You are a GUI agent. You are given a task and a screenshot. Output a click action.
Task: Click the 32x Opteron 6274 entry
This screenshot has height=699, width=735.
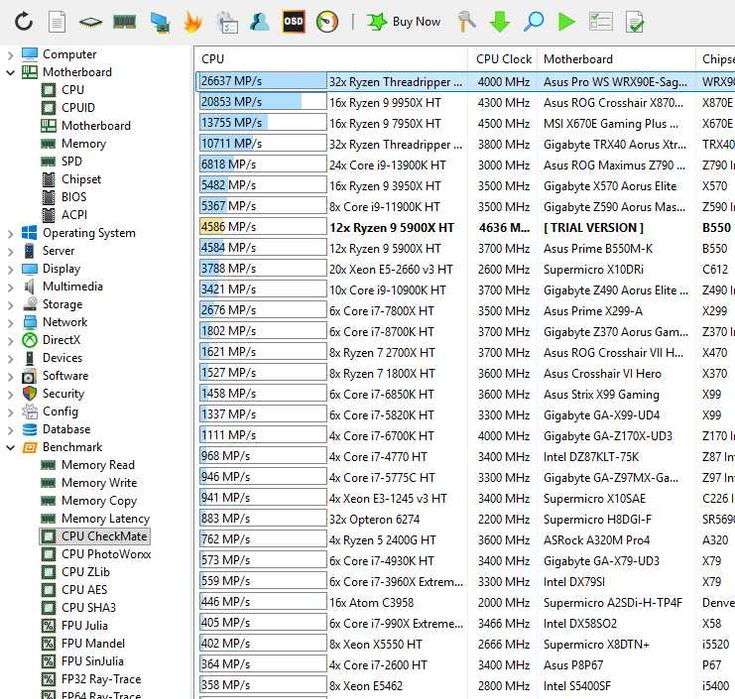[x=374, y=519]
